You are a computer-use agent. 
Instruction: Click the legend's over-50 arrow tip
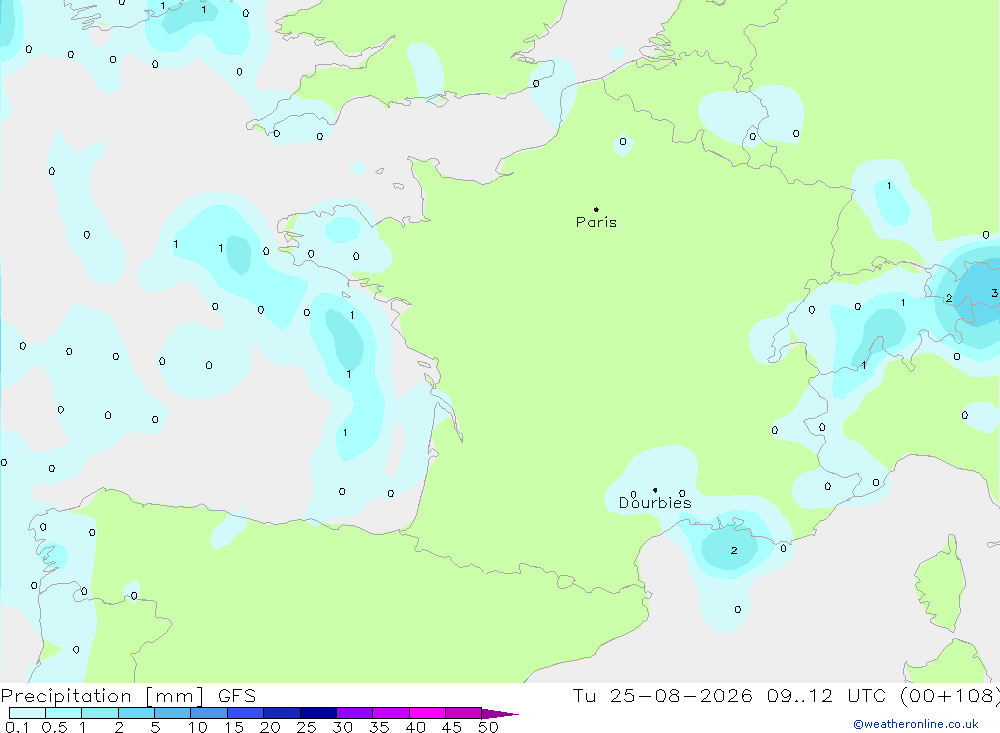pos(500,714)
